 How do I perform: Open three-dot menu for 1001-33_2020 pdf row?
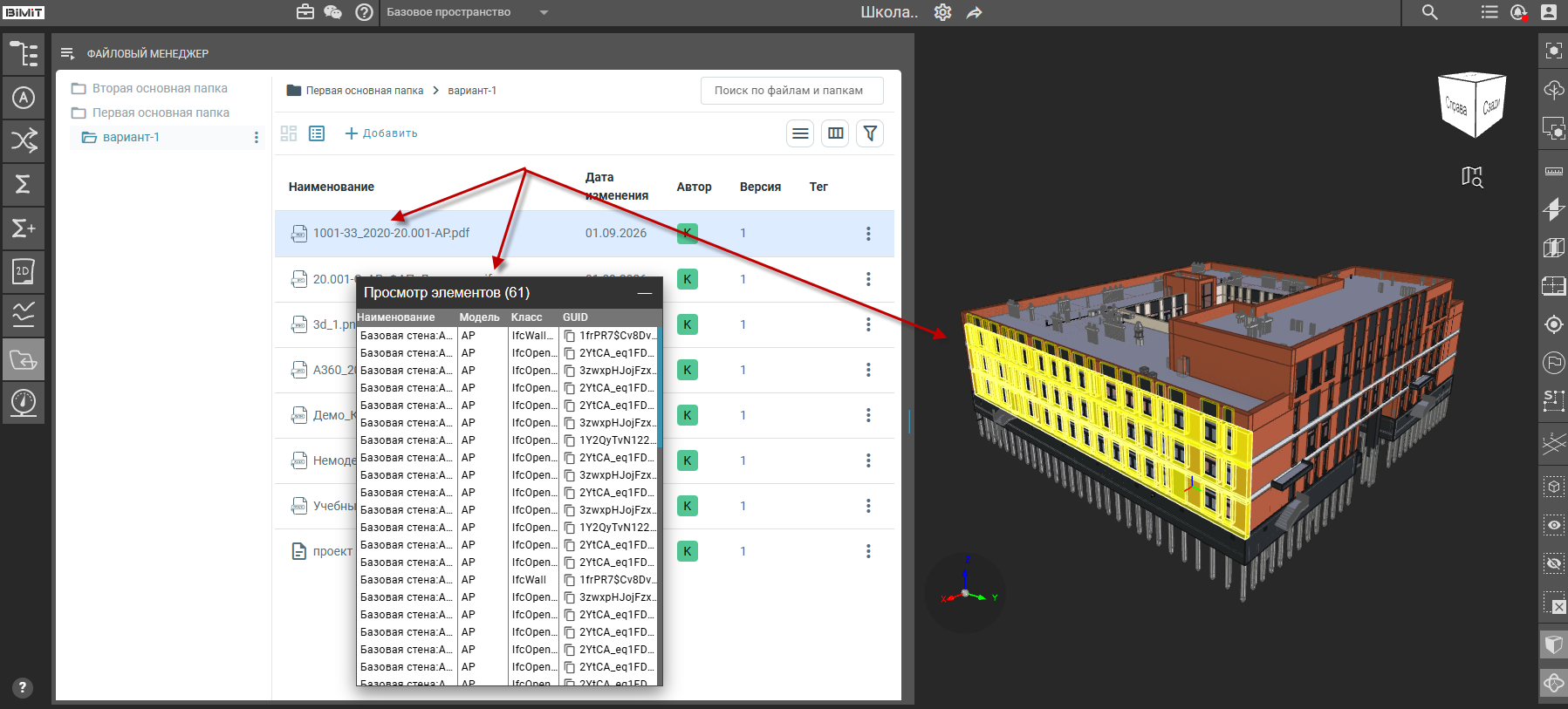(x=868, y=234)
